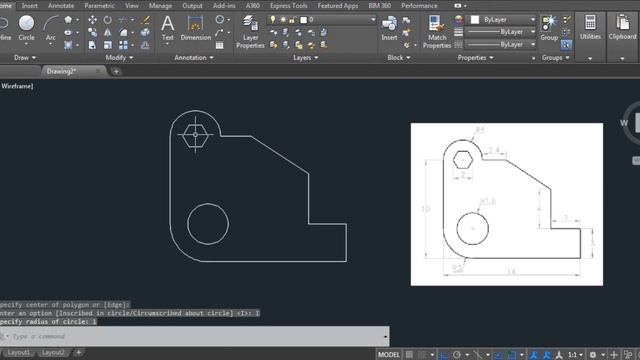Toggle group selection on/off button
This screenshot has height=360, width=640.
(566, 45)
